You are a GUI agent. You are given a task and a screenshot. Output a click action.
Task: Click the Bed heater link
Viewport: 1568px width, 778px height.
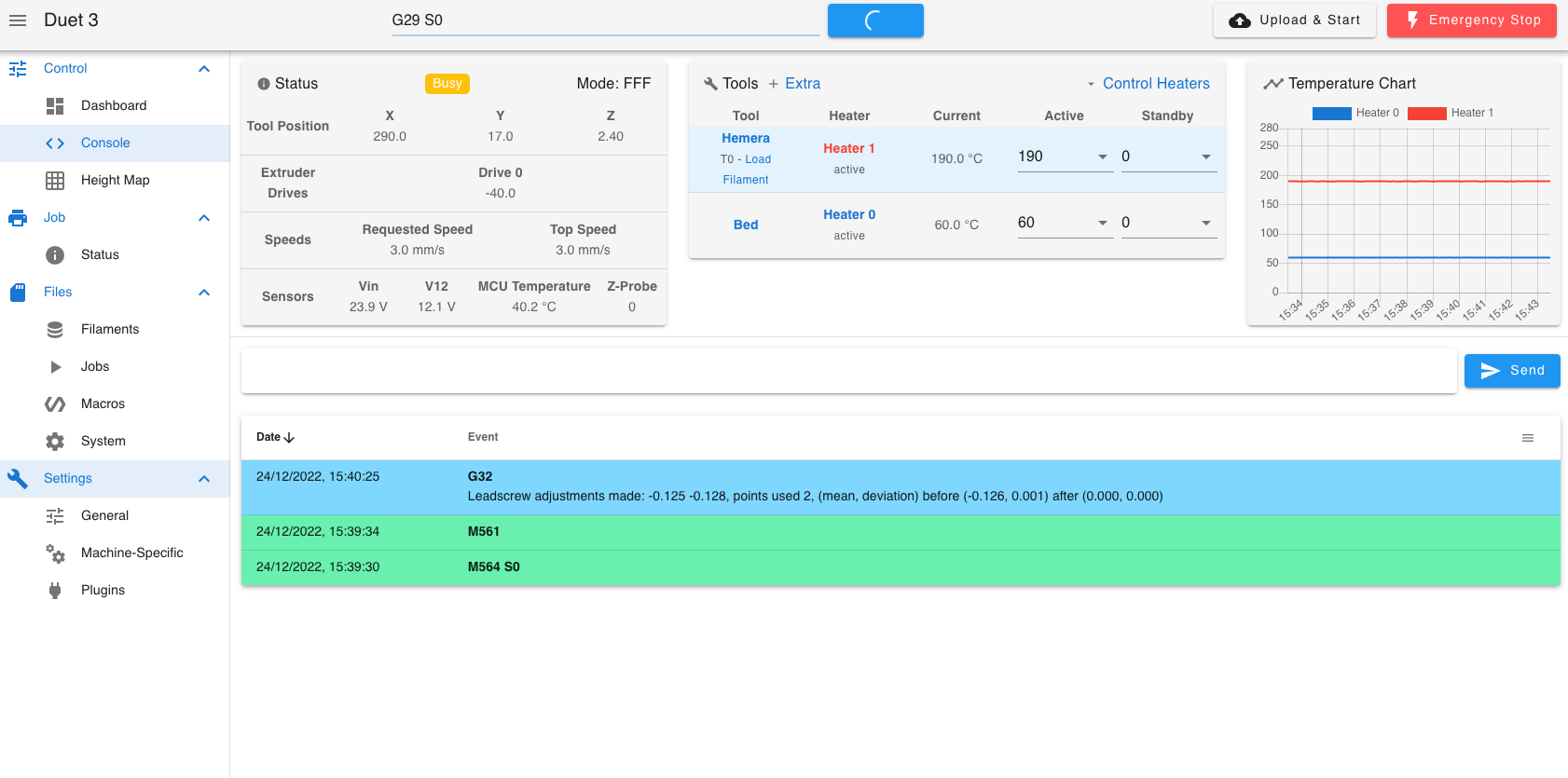746,225
